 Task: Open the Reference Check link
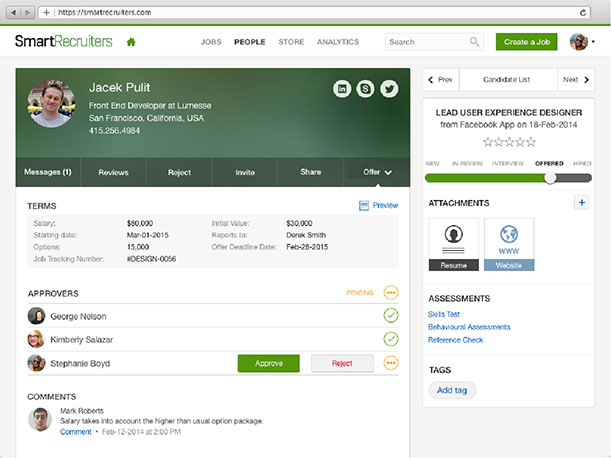456,340
